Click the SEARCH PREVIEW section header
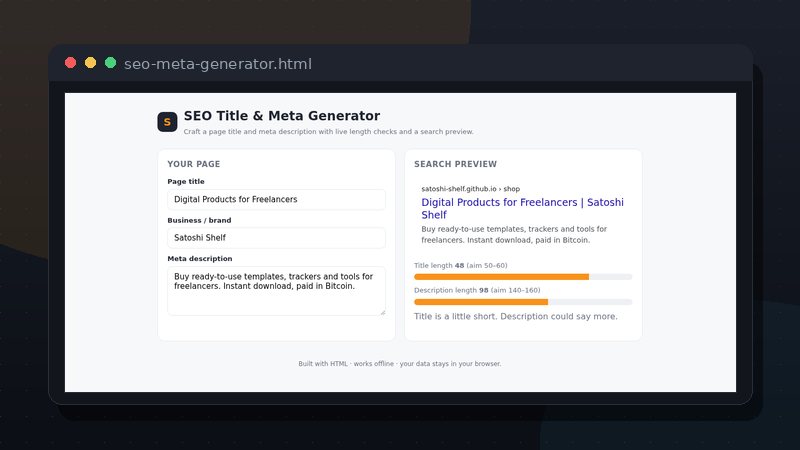 (x=455, y=164)
